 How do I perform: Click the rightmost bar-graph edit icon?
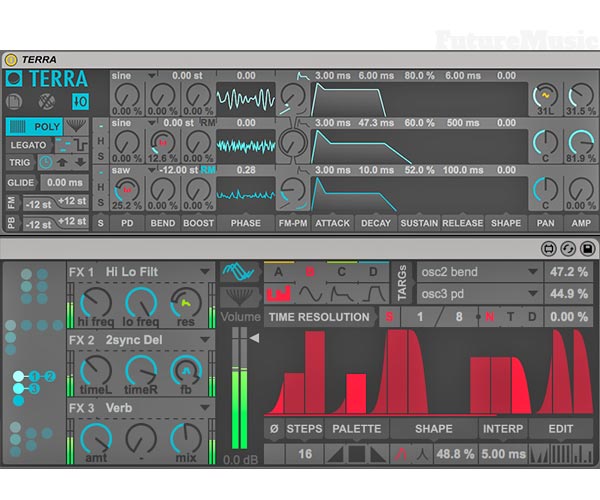pyautogui.click(x=582, y=454)
